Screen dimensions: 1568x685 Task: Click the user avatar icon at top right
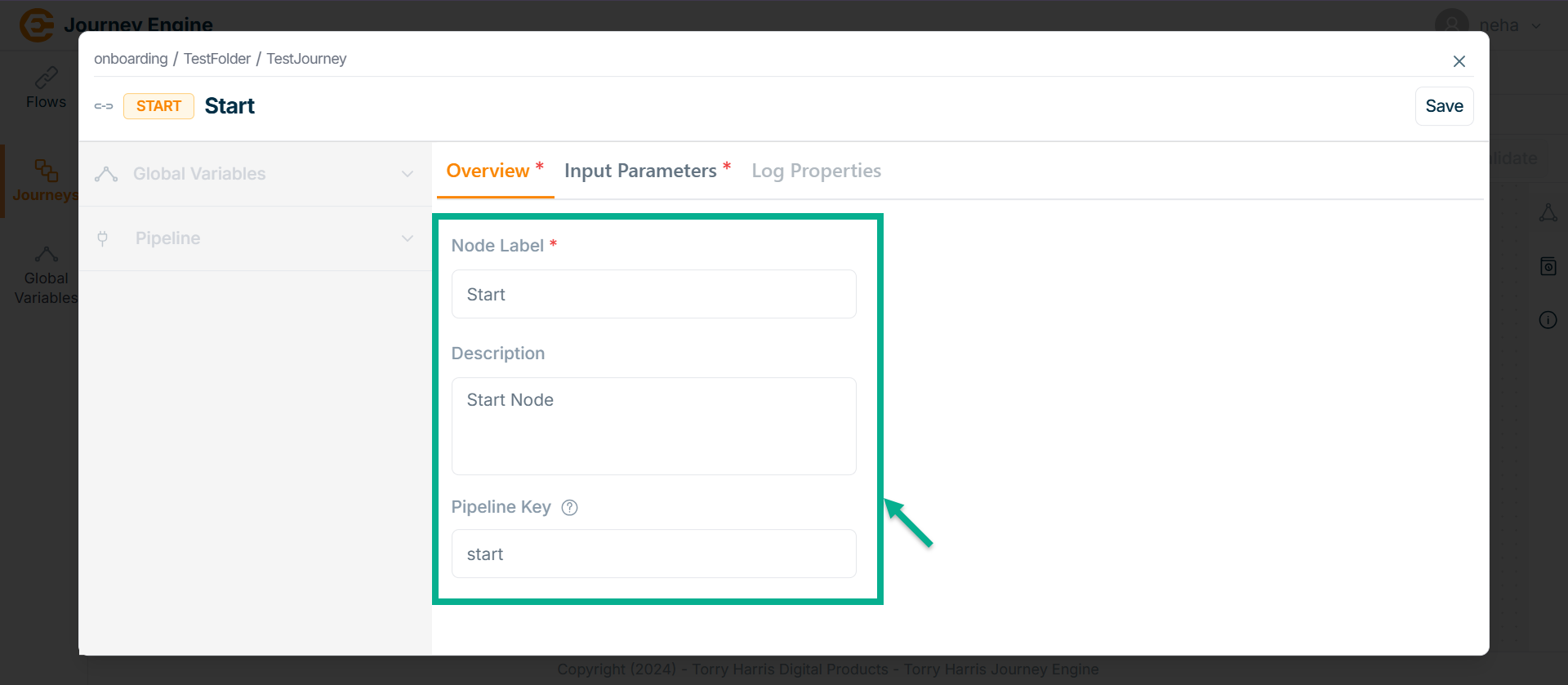[x=1451, y=24]
